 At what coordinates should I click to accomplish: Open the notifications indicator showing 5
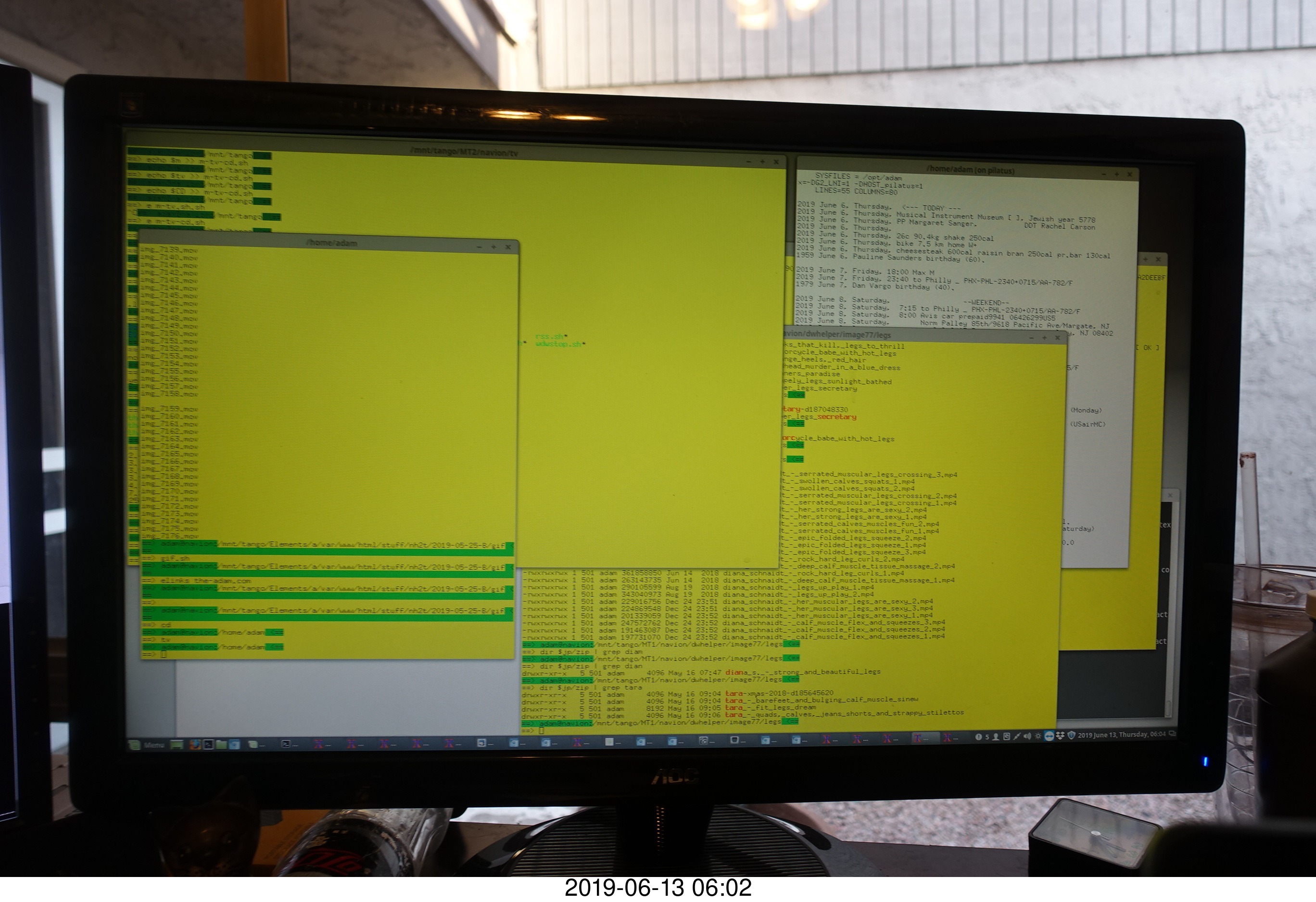981,738
